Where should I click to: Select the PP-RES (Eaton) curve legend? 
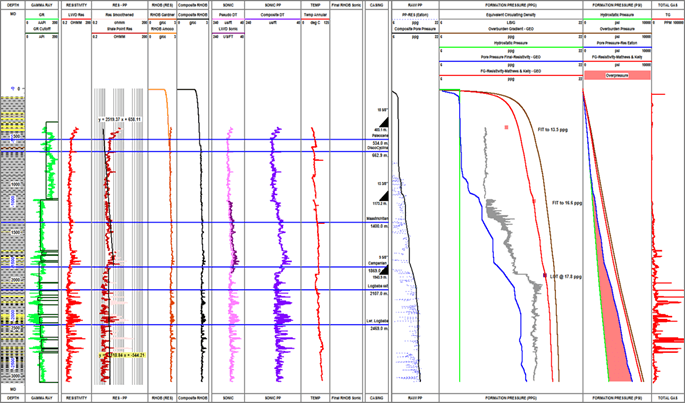coord(415,15)
